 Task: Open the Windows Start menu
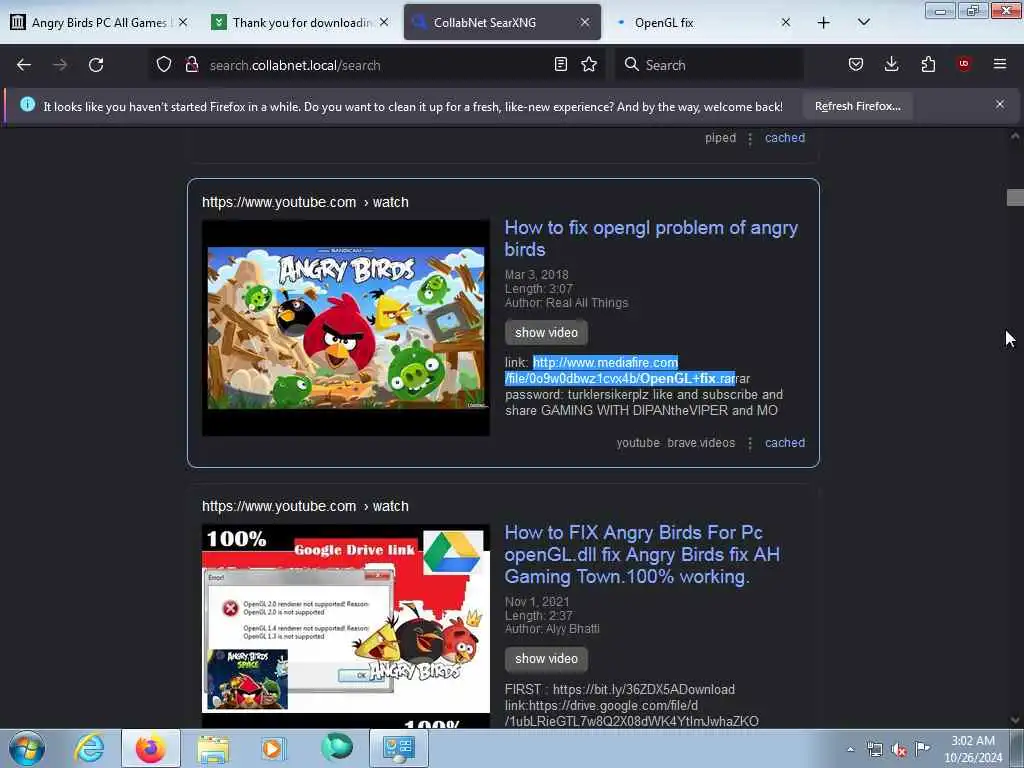coord(27,748)
